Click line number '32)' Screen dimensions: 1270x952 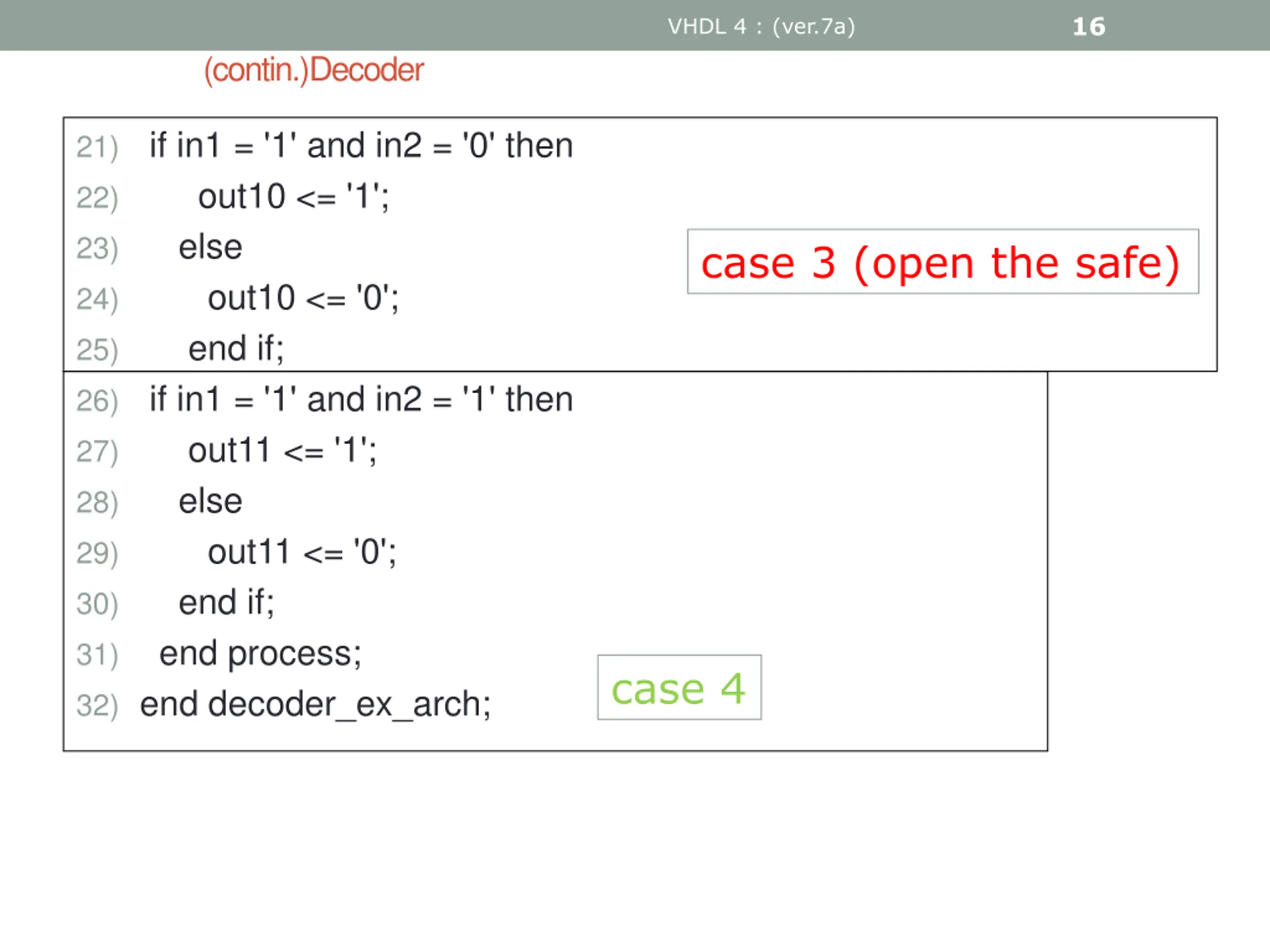(x=97, y=706)
